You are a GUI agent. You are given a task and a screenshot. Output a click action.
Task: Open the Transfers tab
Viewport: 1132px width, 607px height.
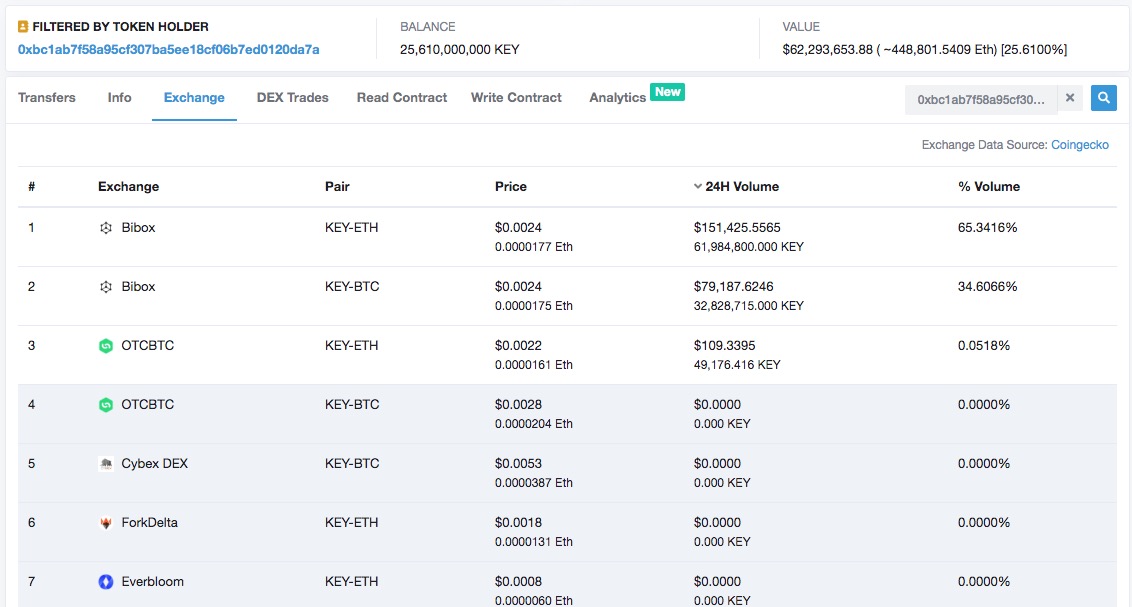[47, 97]
